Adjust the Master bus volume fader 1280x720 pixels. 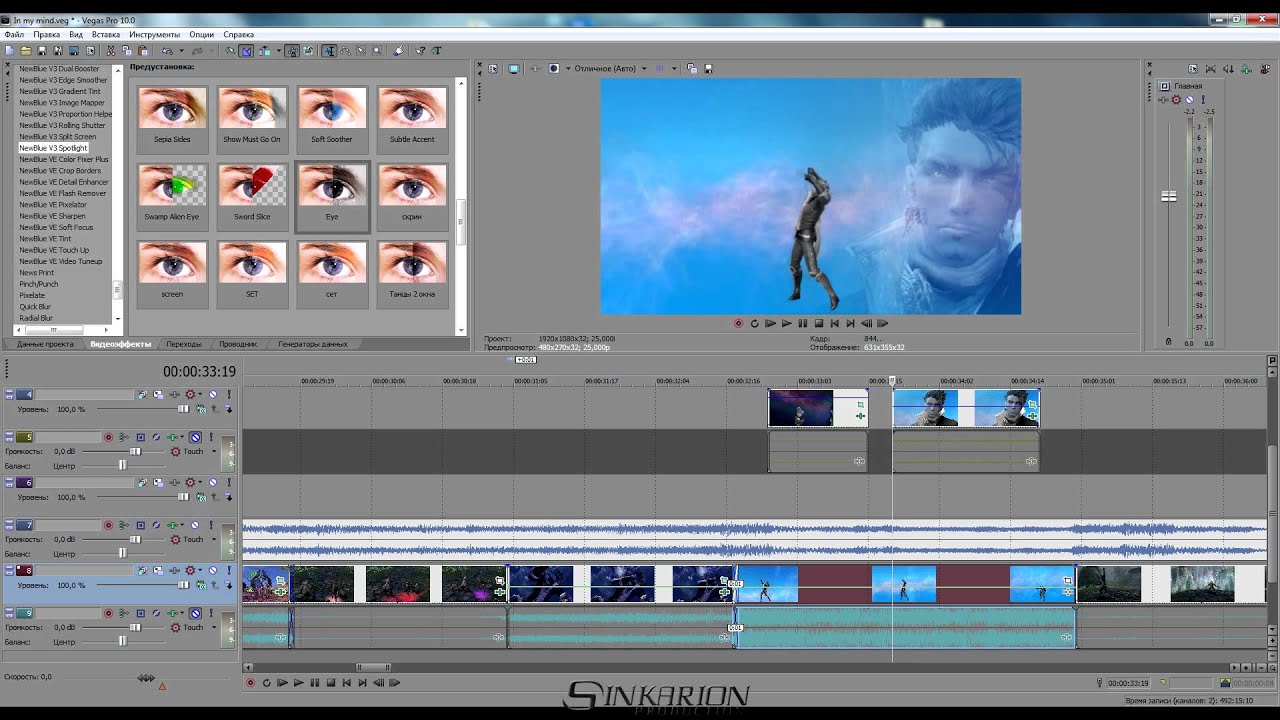[x=1168, y=196]
